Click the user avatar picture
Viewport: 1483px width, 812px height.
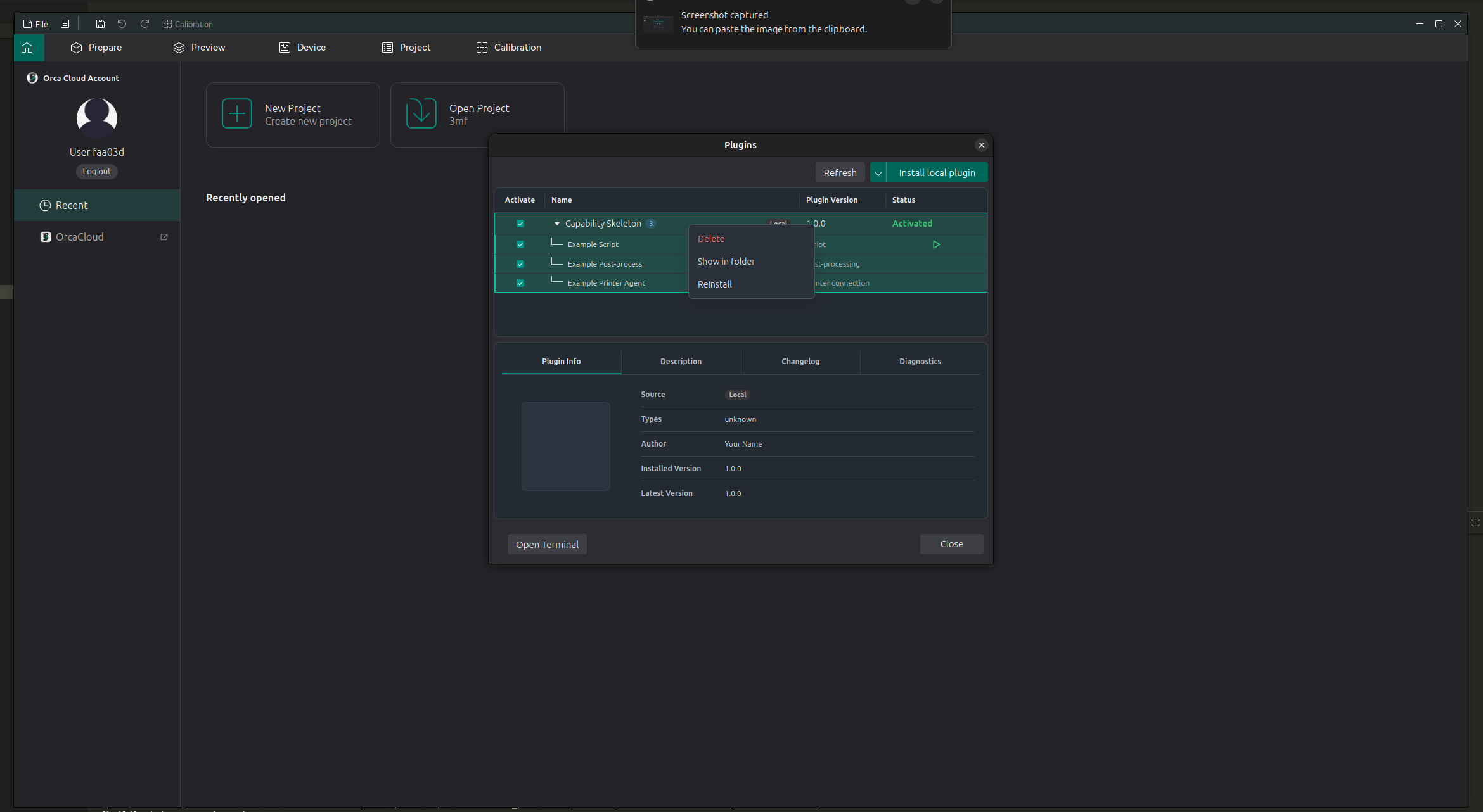coord(97,118)
